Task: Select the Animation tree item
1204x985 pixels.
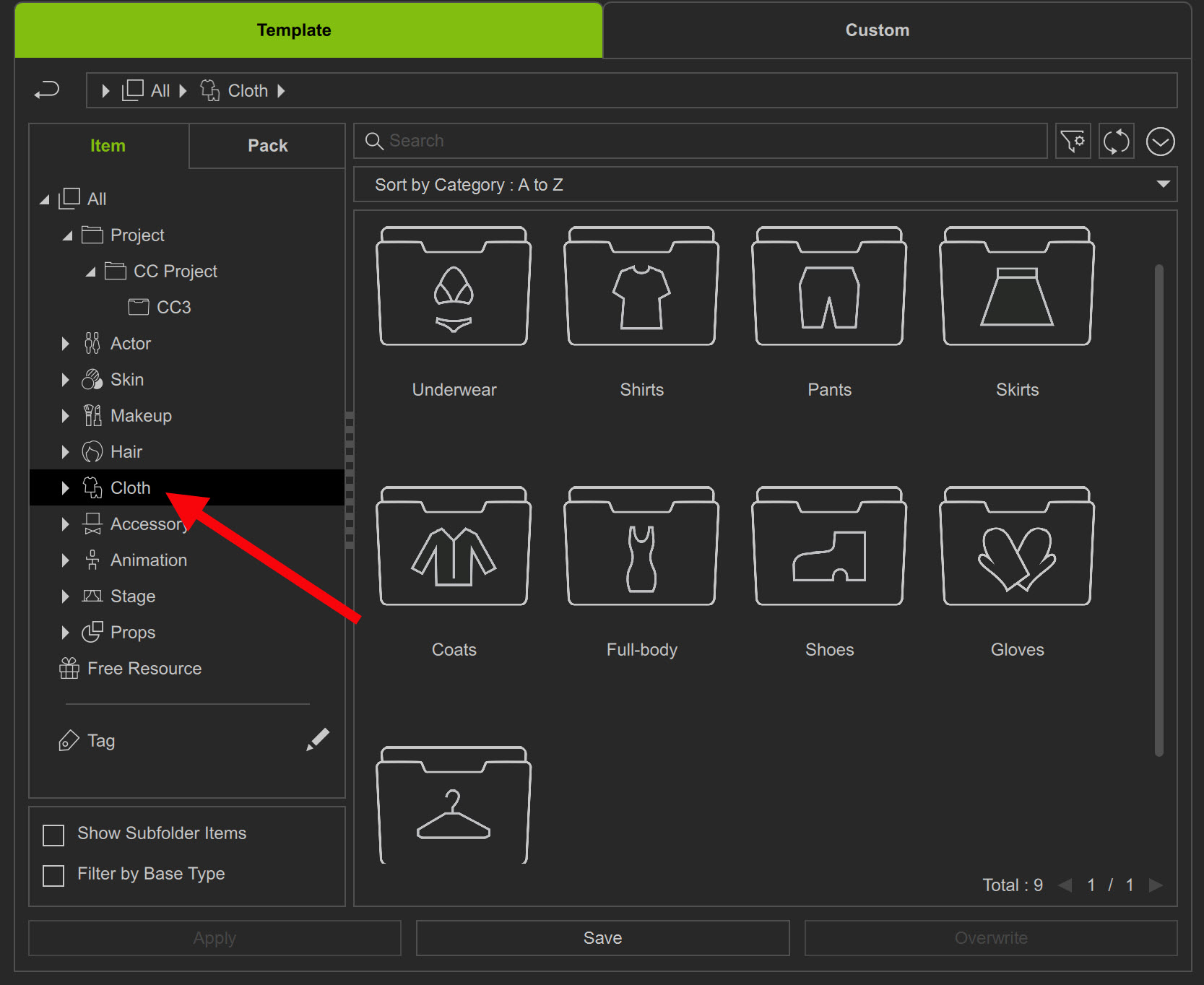Action: pos(136,560)
